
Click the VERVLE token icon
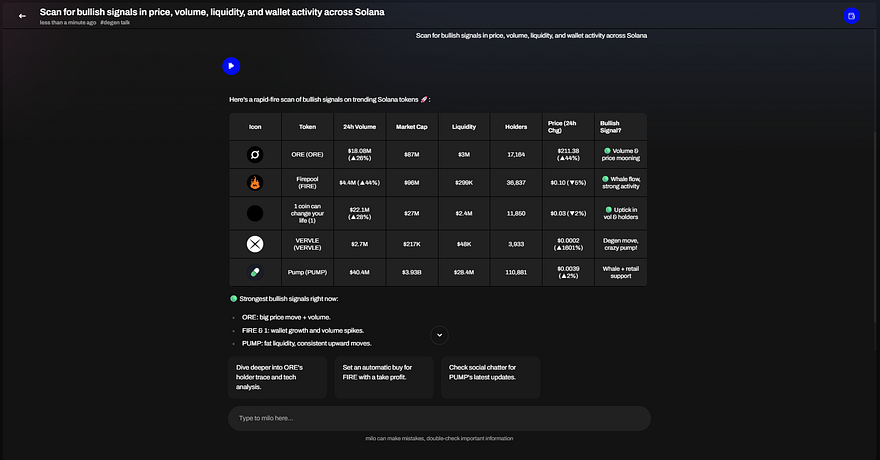point(255,243)
